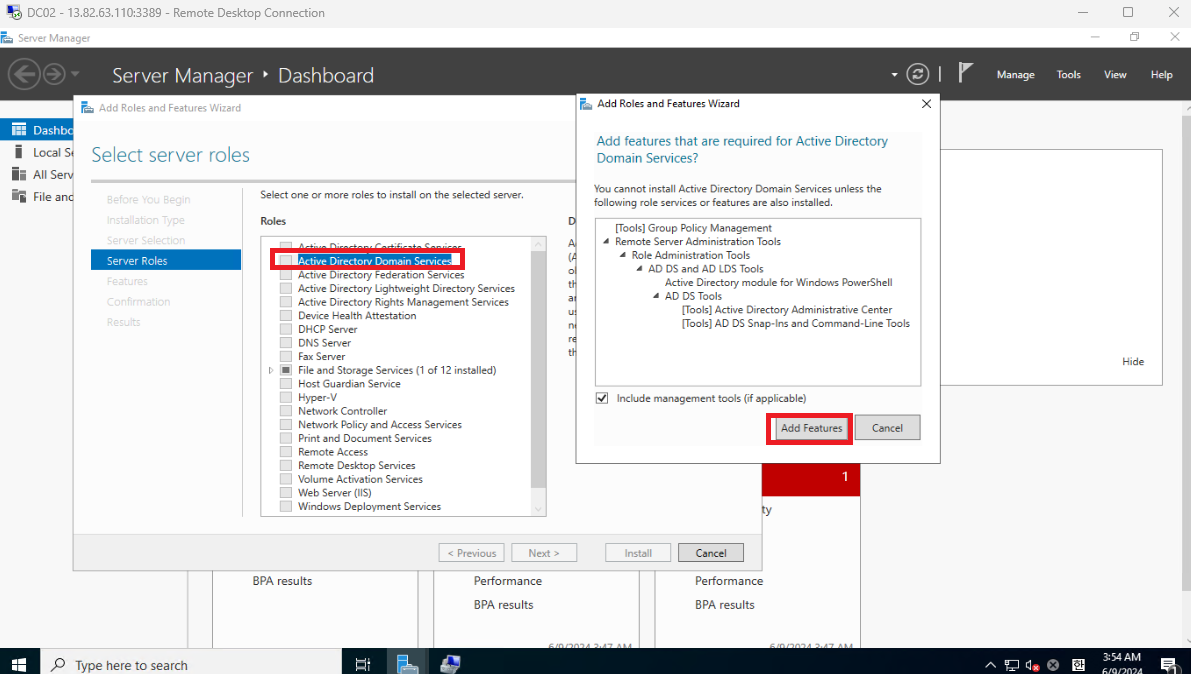Collapse AD DS Tools node
This screenshot has height=674, width=1191.
[x=656, y=296]
